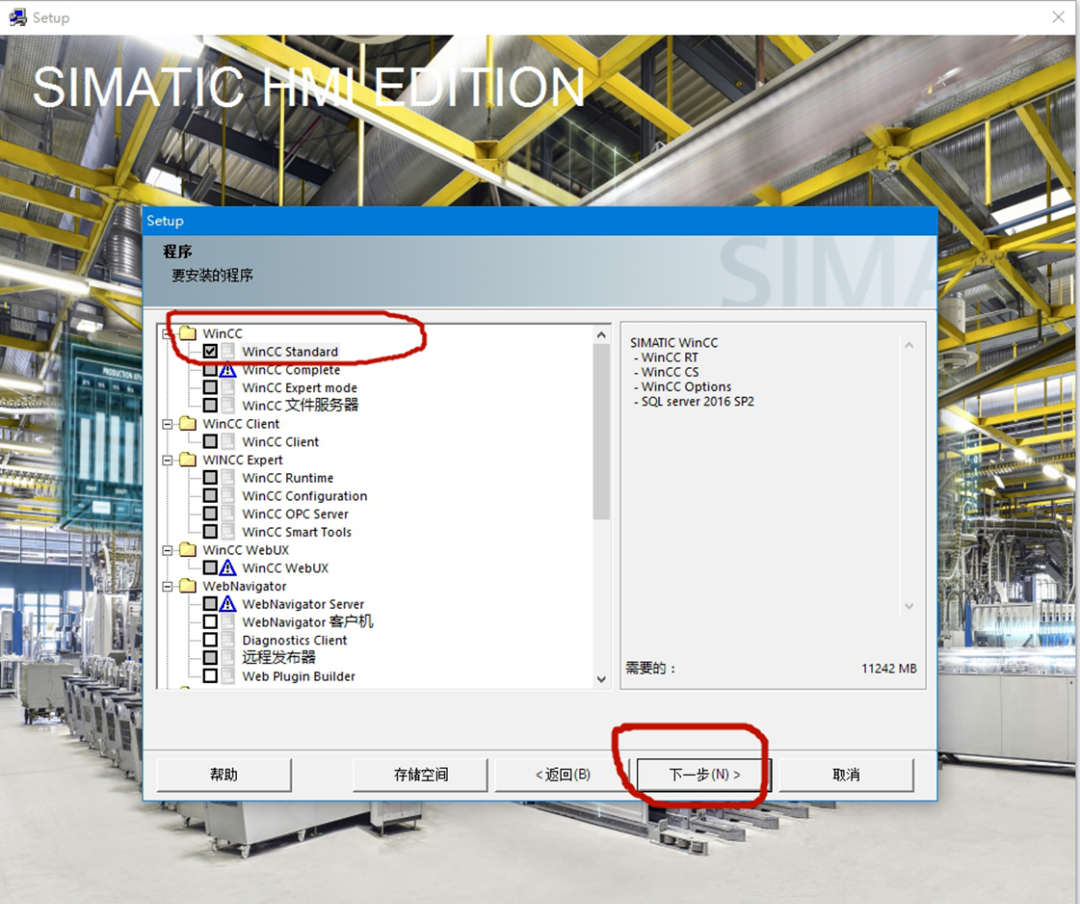Check the Diagnostics Client checkbox
The image size is (1080, 904).
210,639
